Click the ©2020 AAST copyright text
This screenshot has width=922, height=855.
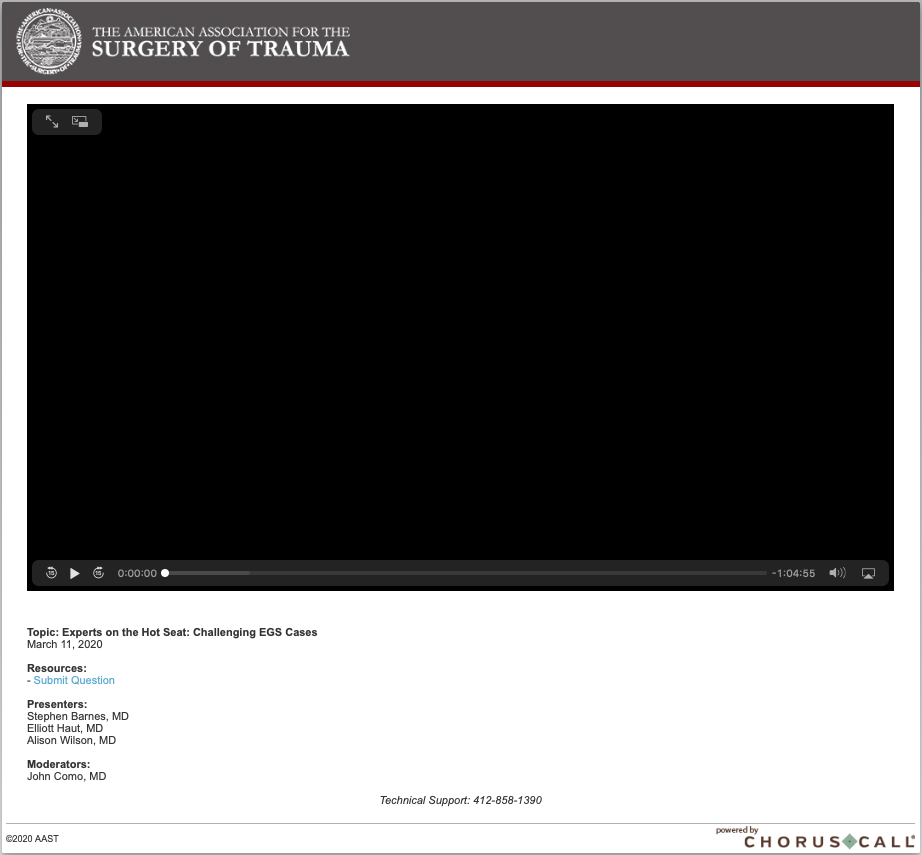pos(32,839)
